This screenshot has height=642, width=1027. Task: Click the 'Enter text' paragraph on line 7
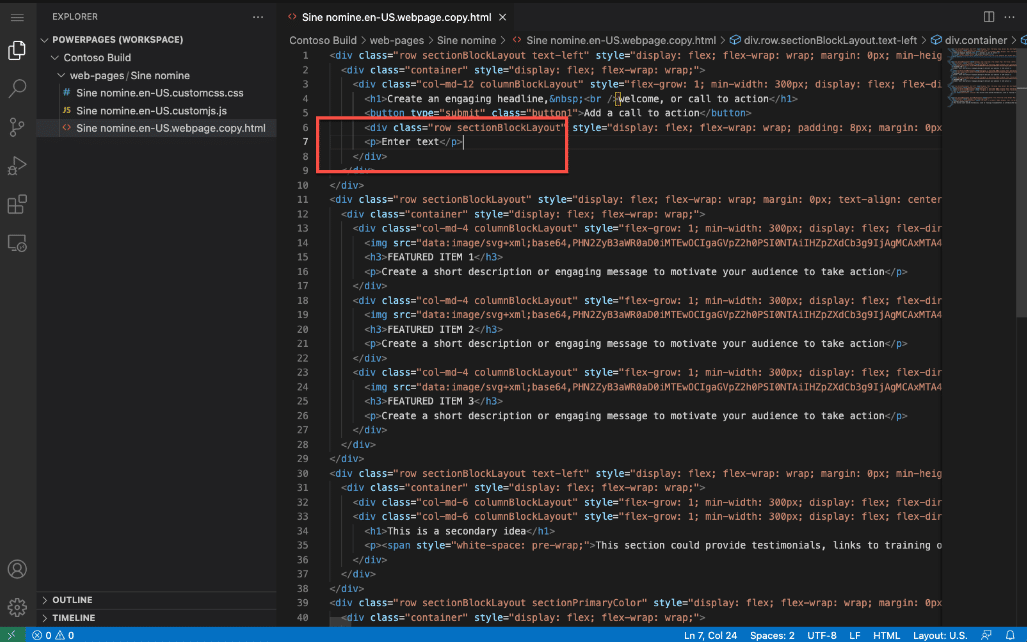[410, 142]
